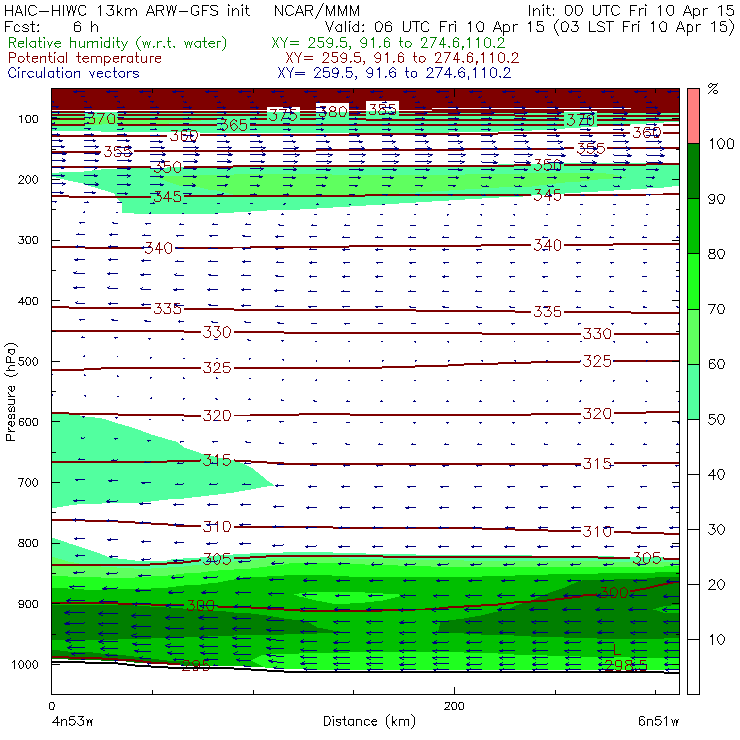
Task: Select the red 'Potential temperature' legend text
Action: (84, 58)
